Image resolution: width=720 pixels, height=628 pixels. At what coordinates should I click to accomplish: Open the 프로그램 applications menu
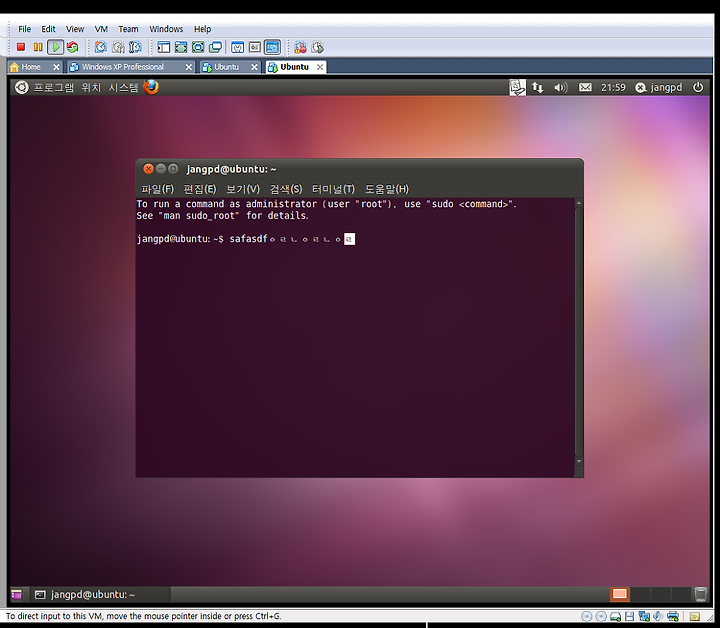point(53,87)
